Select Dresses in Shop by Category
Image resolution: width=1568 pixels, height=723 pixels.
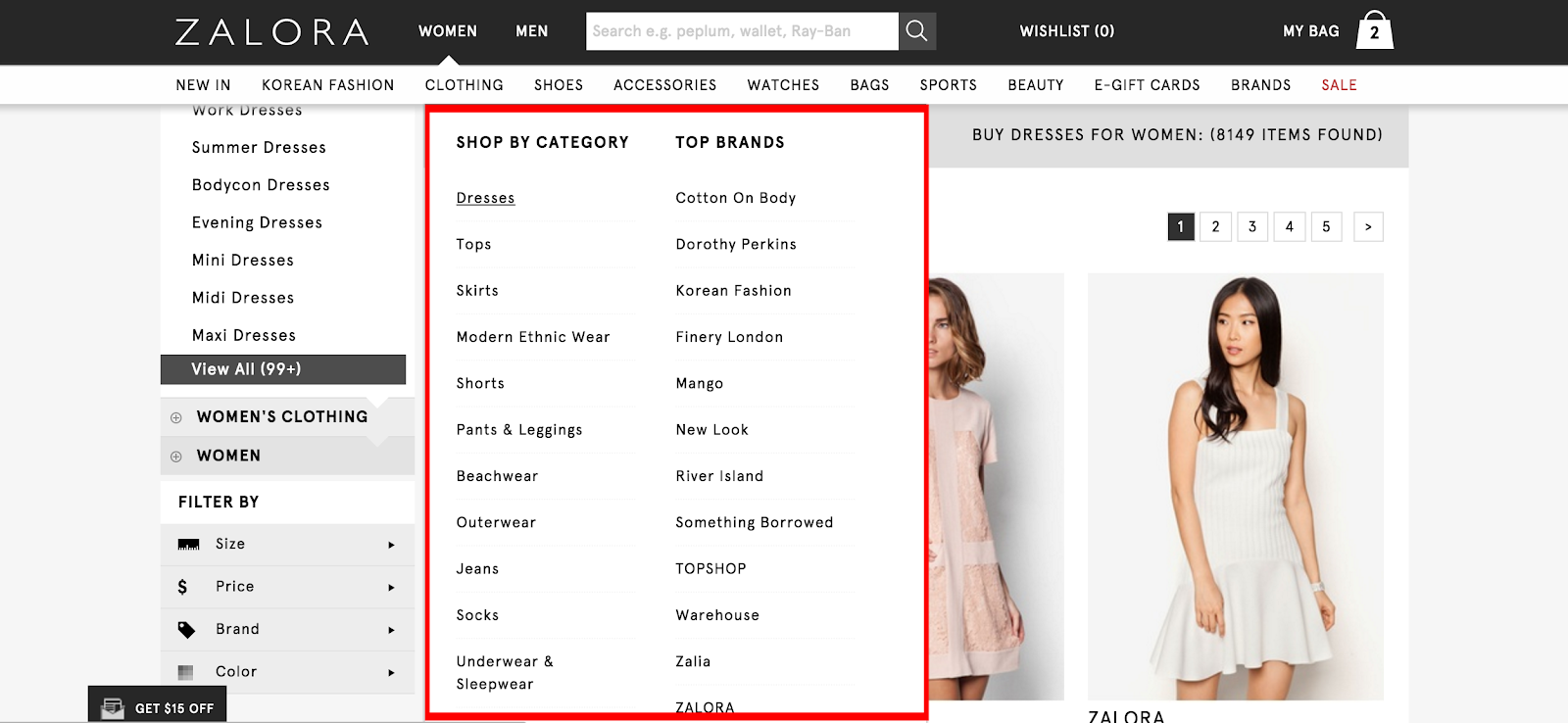tap(485, 198)
